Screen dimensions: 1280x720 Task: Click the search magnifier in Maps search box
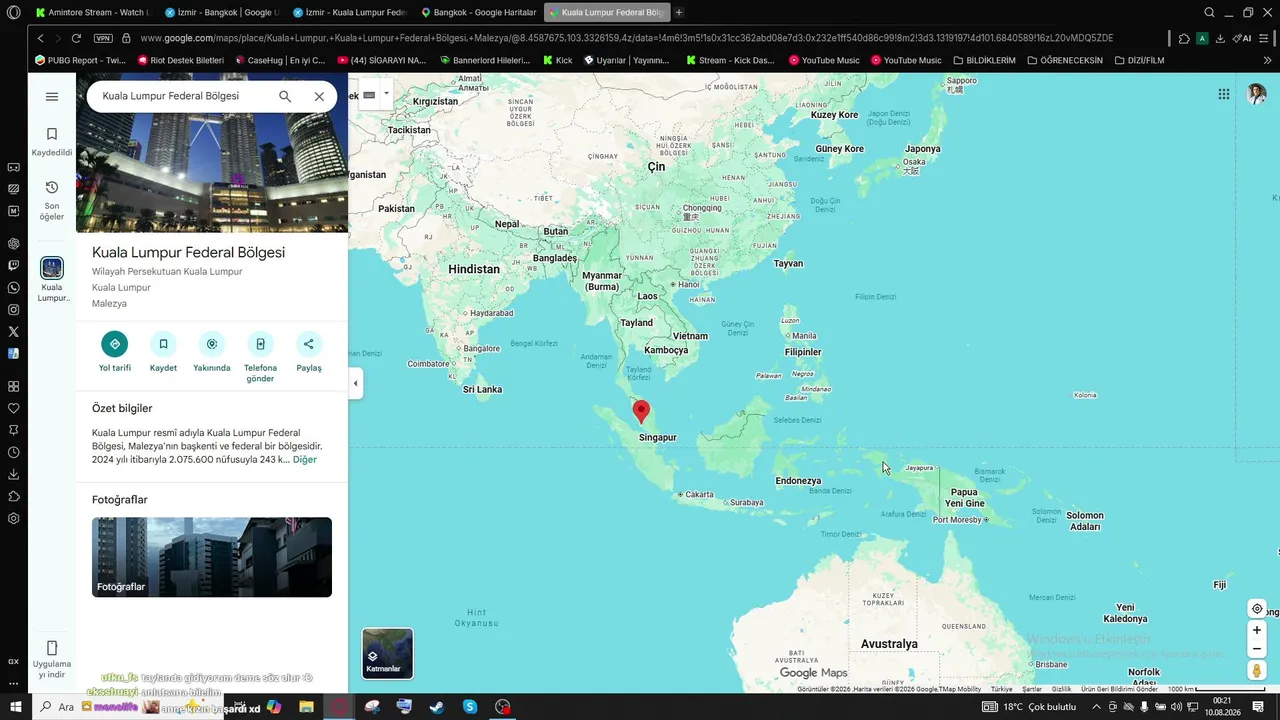tap(285, 97)
